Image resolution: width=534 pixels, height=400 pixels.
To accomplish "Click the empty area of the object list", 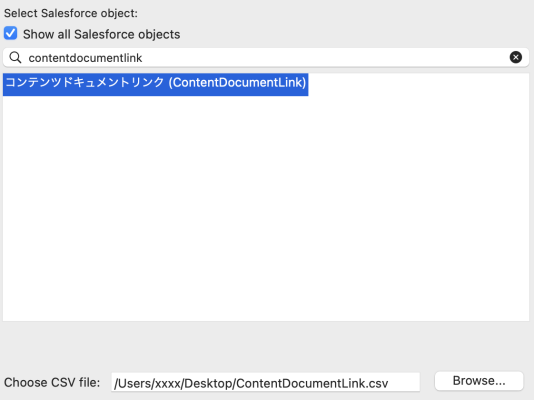I will pyautogui.click(x=266, y=208).
